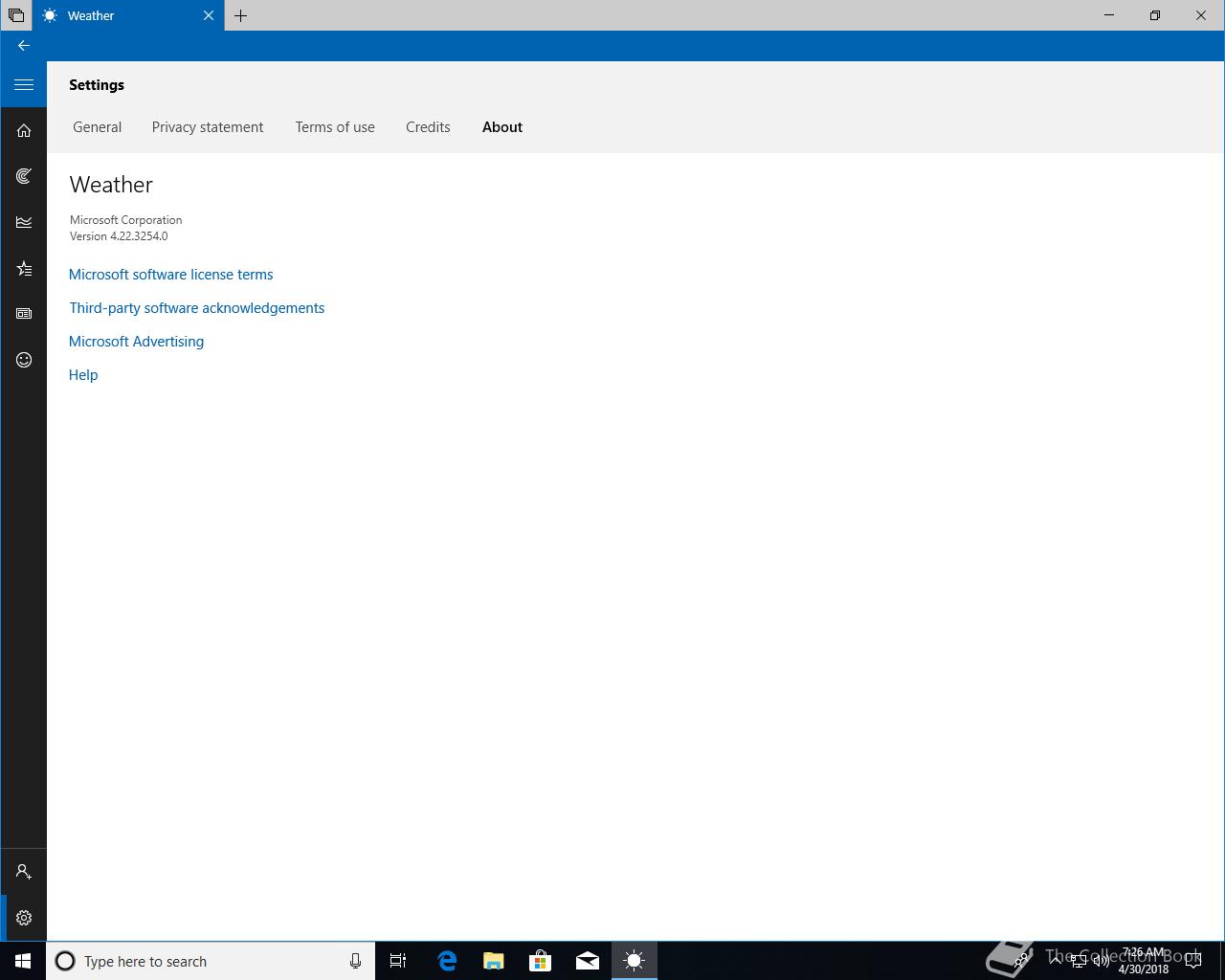Click the Cortana circle icon
Screen dimensions: 1225x980
click(x=65, y=961)
